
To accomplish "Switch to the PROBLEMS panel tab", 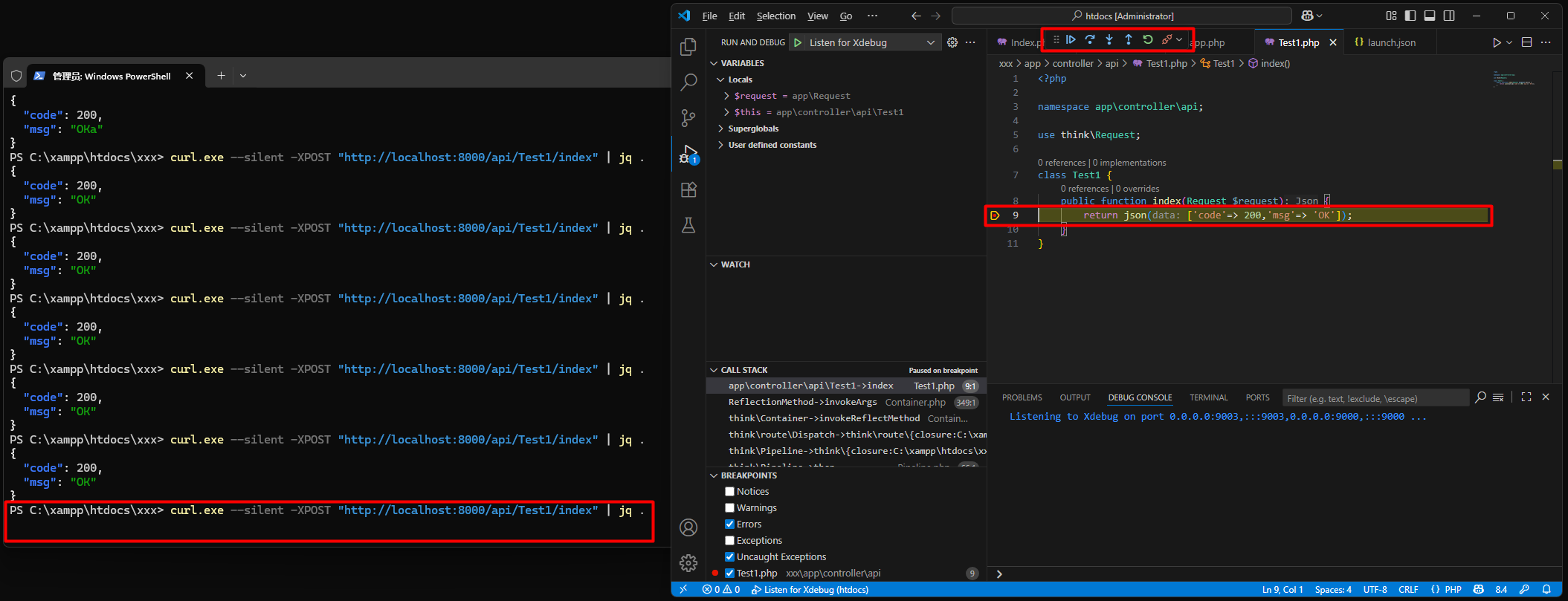I will point(1022,397).
